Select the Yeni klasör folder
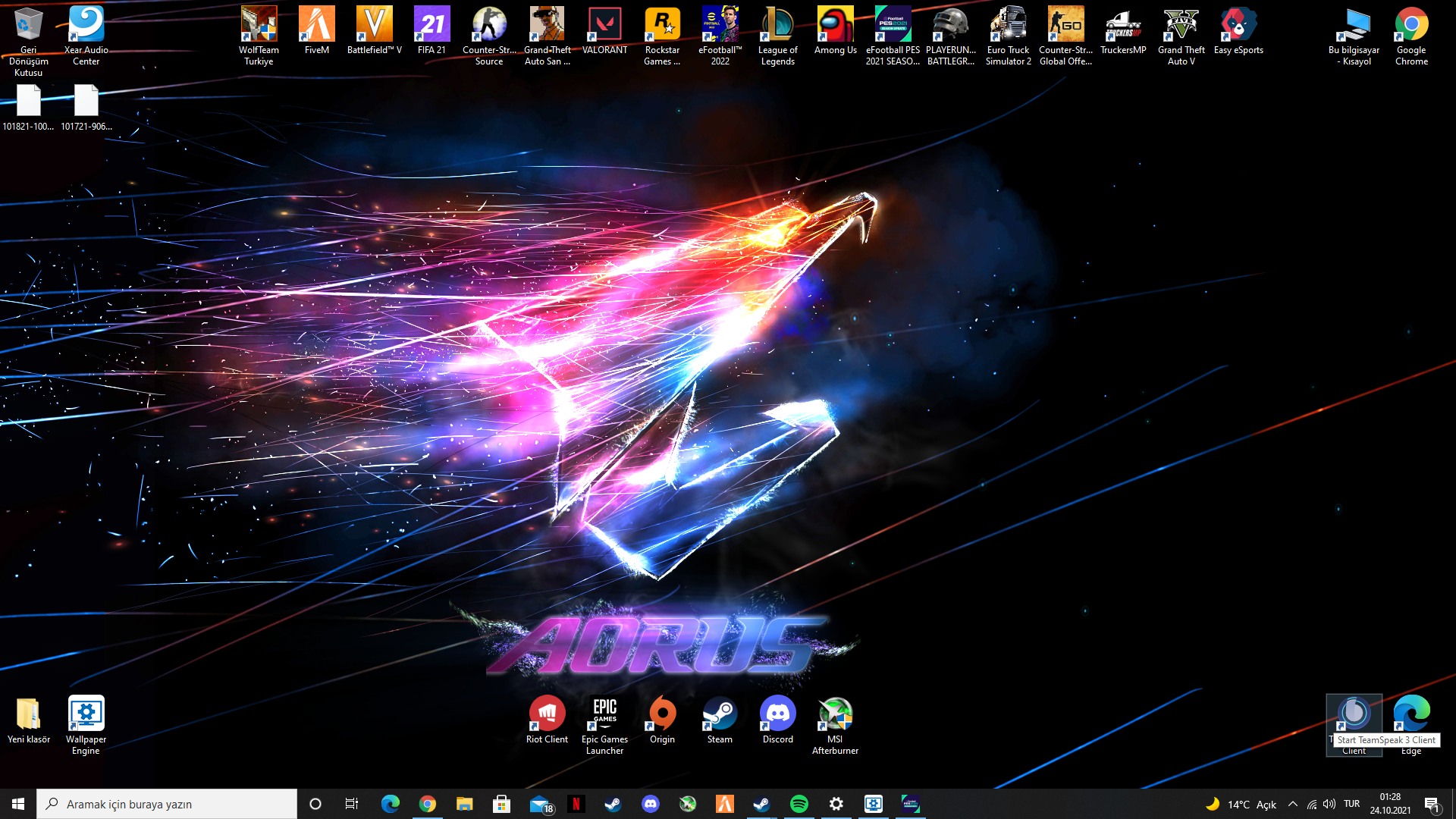Image resolution: width=1456 pixels, height=819 pixels. click(29, 720)
